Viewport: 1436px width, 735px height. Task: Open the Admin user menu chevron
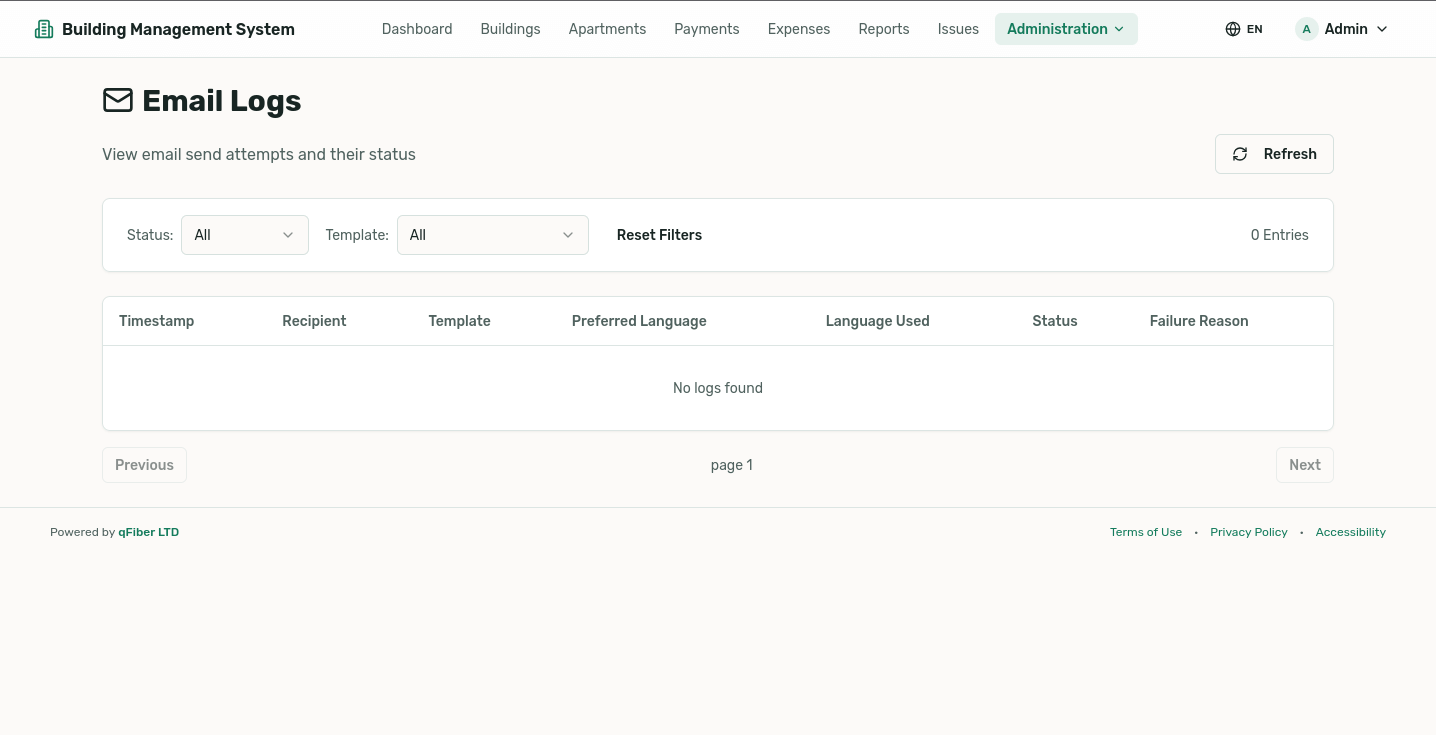[x=1382, y=29]
